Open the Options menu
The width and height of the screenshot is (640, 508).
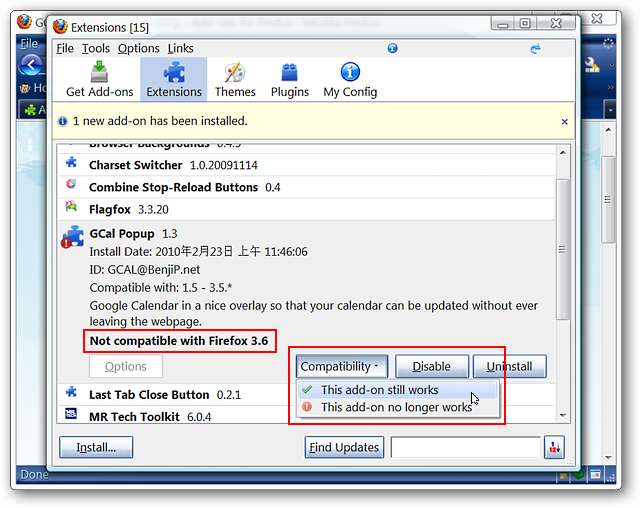[139, 49]
